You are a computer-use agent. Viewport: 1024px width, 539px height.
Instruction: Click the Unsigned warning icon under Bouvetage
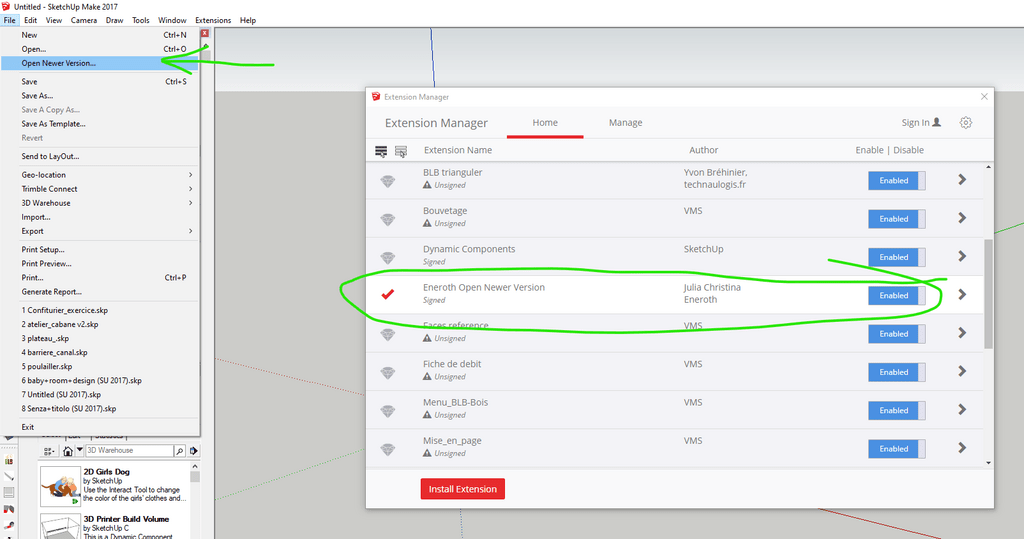click(x=427, y=223)
